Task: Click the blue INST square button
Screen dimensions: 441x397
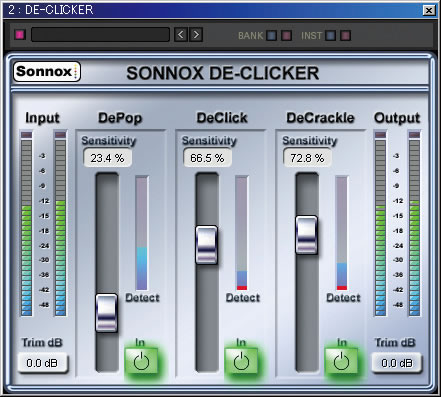Action: 331,35
